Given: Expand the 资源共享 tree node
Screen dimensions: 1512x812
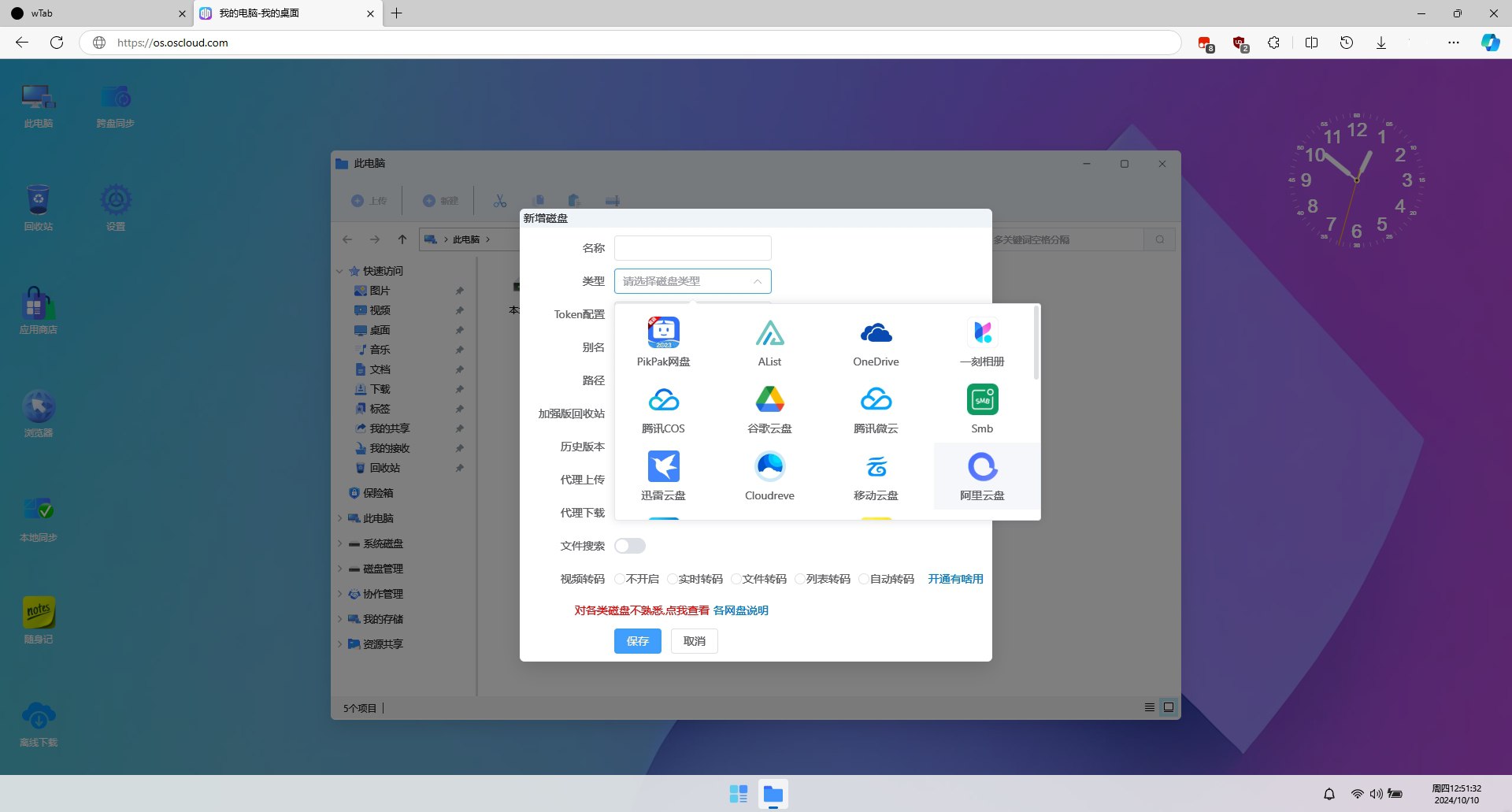Looking at the screenshot, I should pos(339,644).
